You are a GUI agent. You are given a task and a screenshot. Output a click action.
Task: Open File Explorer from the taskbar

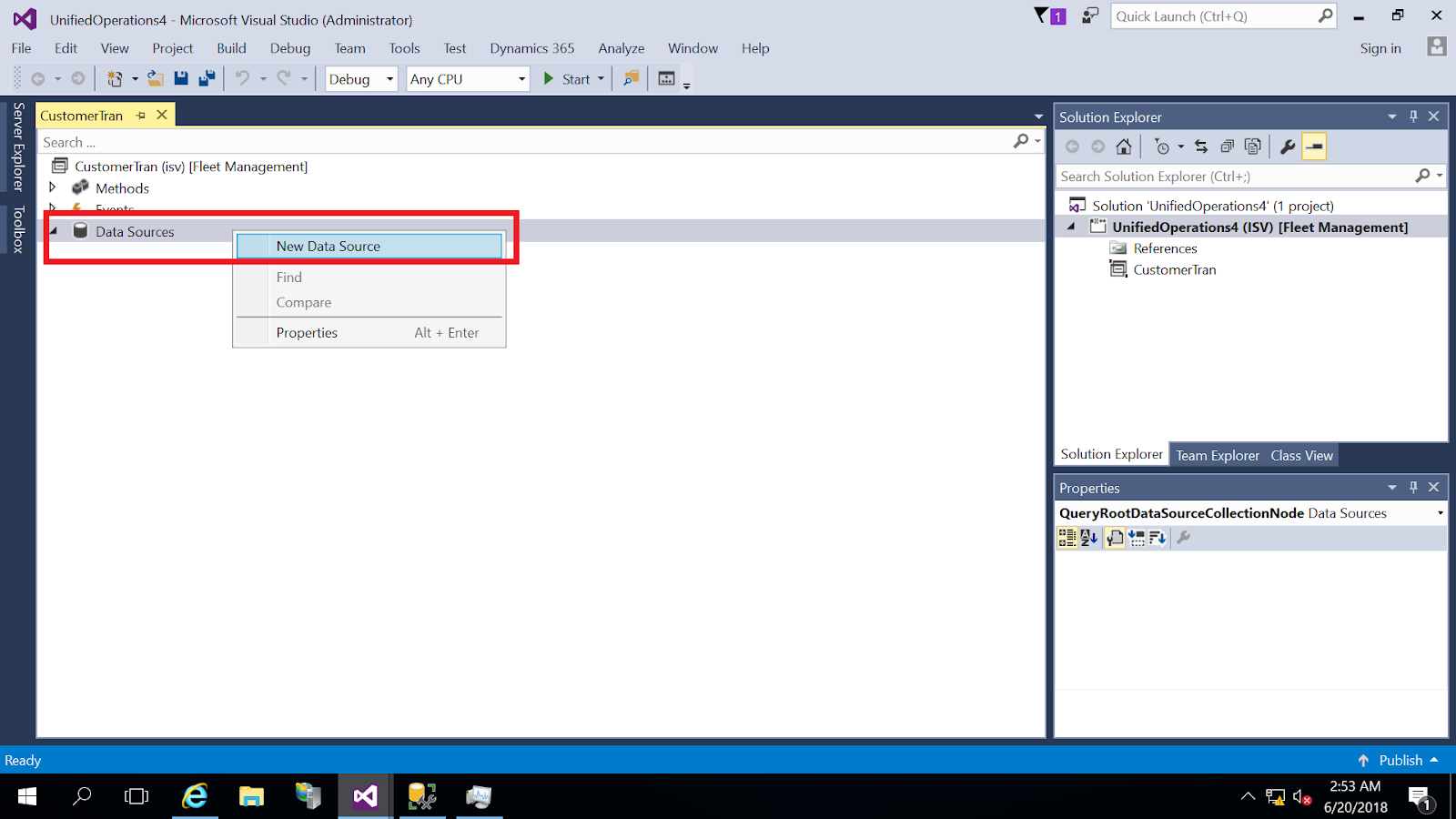(251, 796)
